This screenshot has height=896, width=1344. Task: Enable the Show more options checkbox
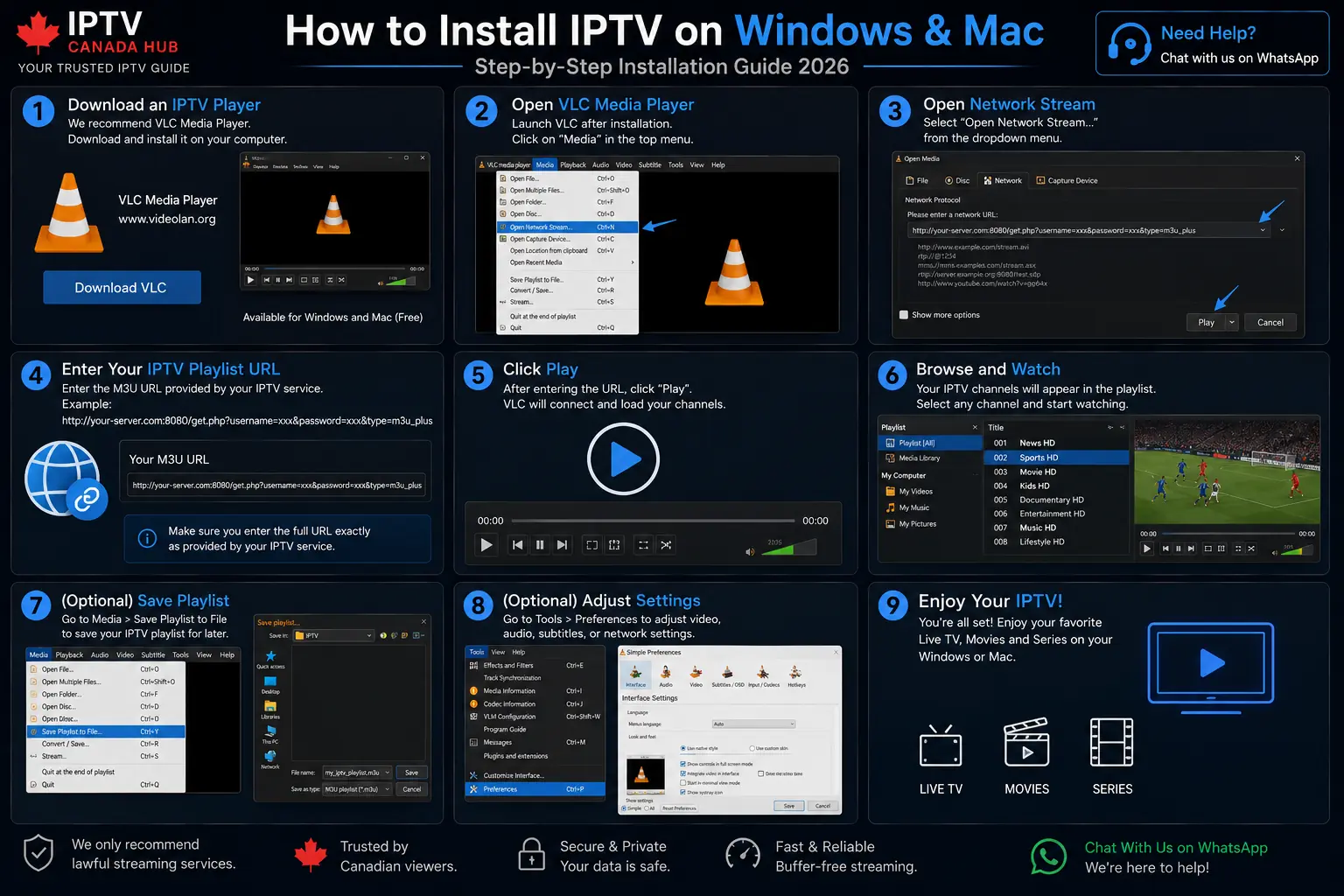[x=904, y=315]
